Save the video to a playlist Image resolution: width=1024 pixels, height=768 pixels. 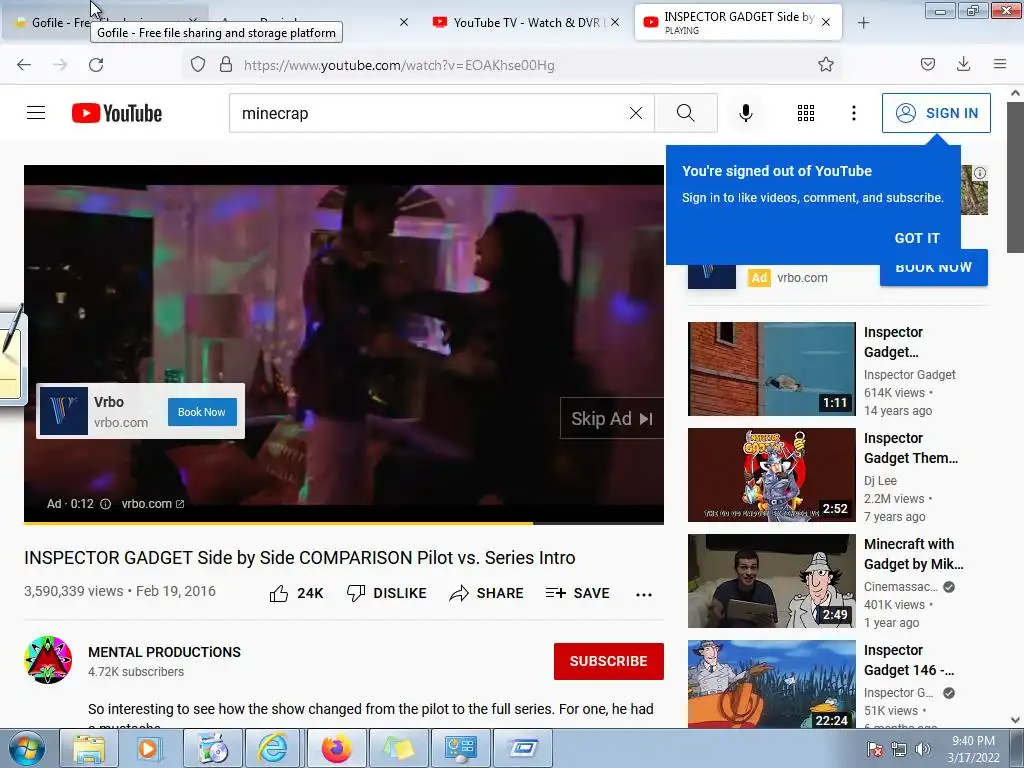578,593
